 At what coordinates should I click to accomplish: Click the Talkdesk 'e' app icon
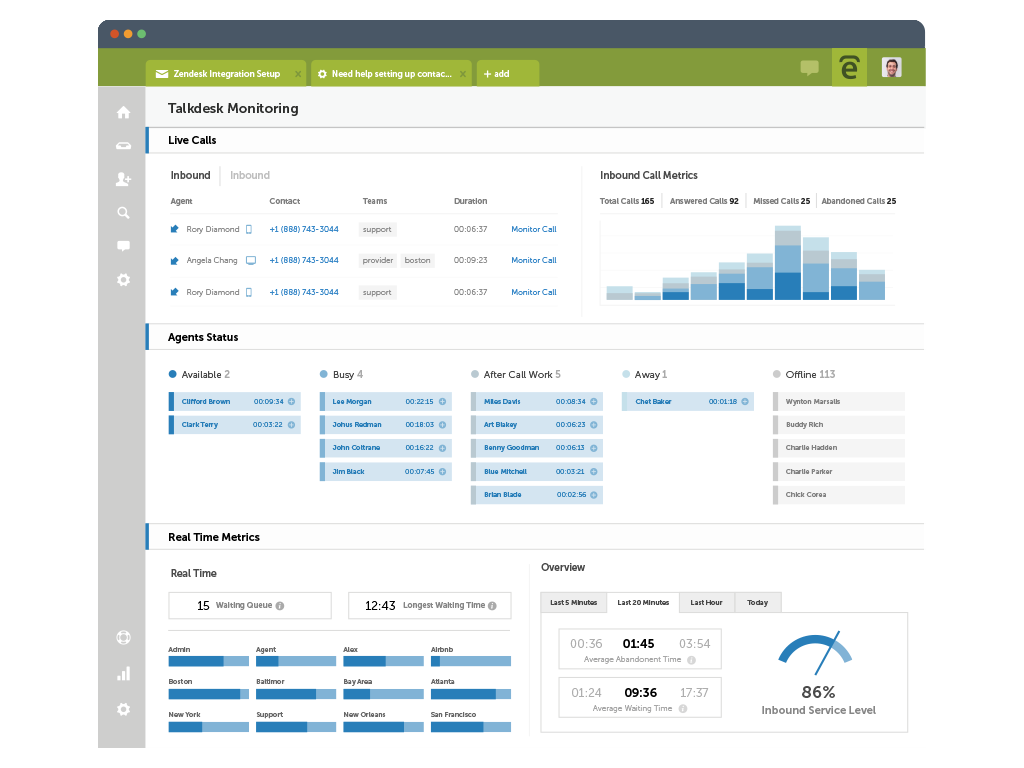pyautogui.click(x=849, y=67)
